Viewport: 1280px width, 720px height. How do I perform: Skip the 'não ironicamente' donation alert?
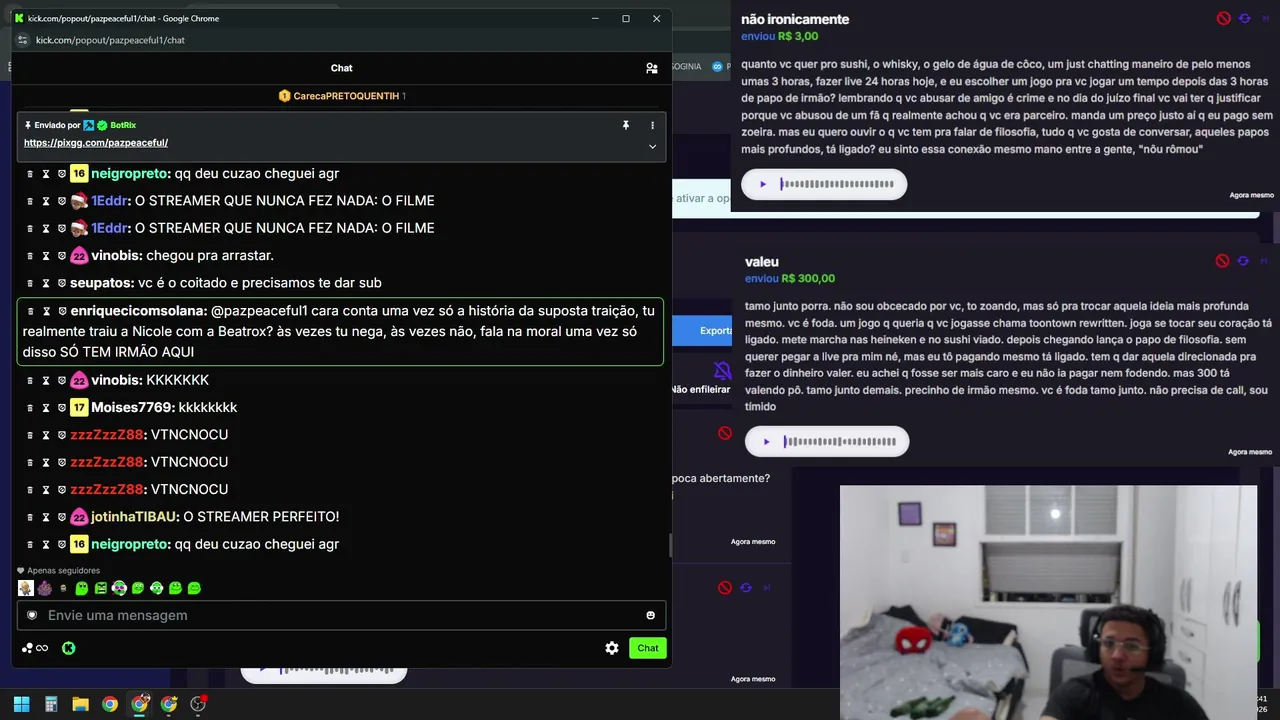point(1264,18)
